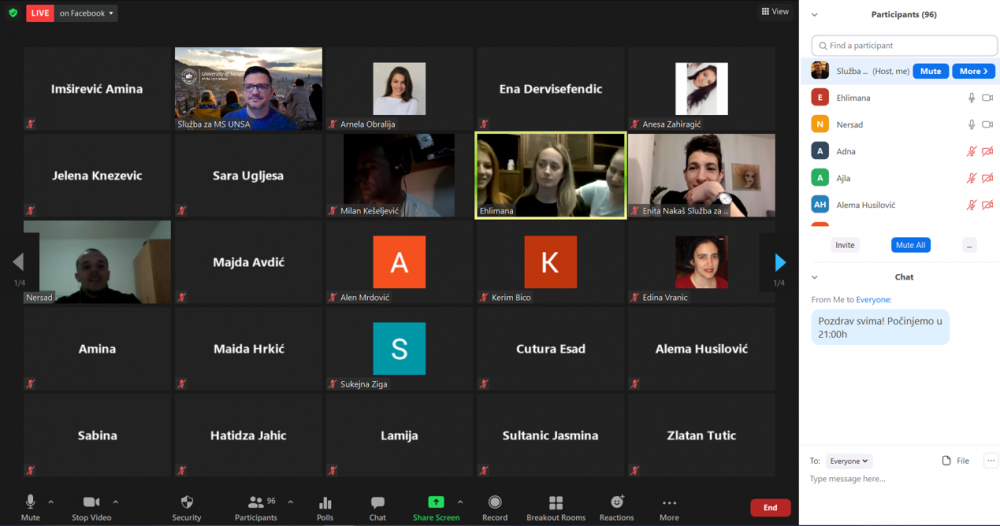
Task: Click the More ellipsis in toolbar
Action: [x=669, y=502]
